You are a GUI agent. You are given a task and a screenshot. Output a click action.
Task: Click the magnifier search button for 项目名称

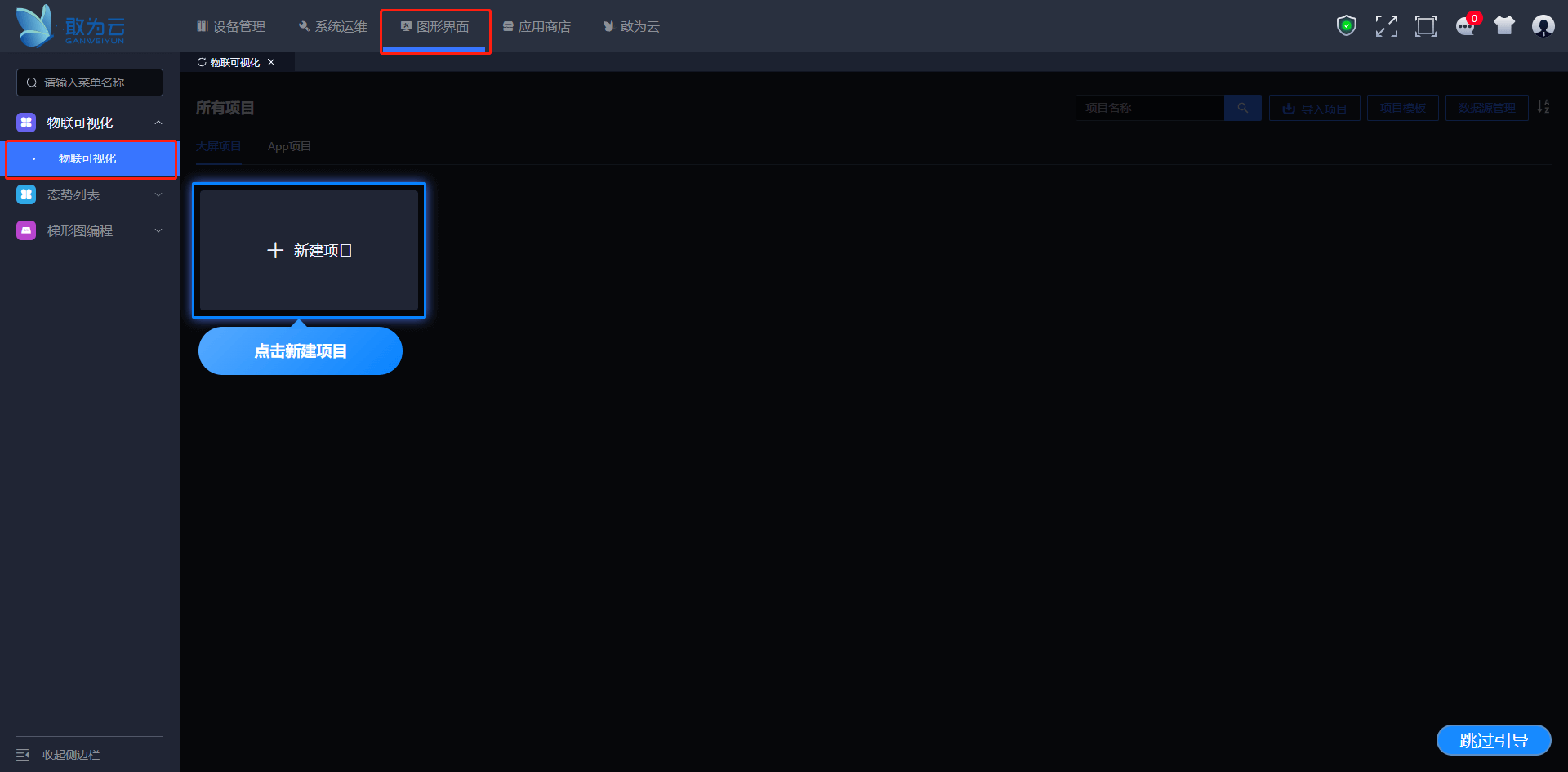click(1242, 108)
